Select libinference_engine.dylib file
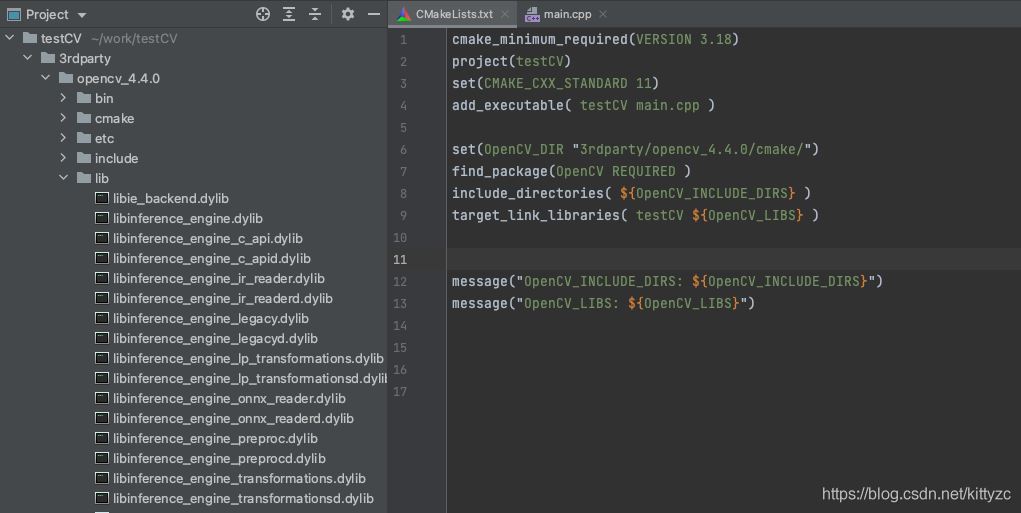The width and height of the screenshot is (1021, 513). click(188, 219)
